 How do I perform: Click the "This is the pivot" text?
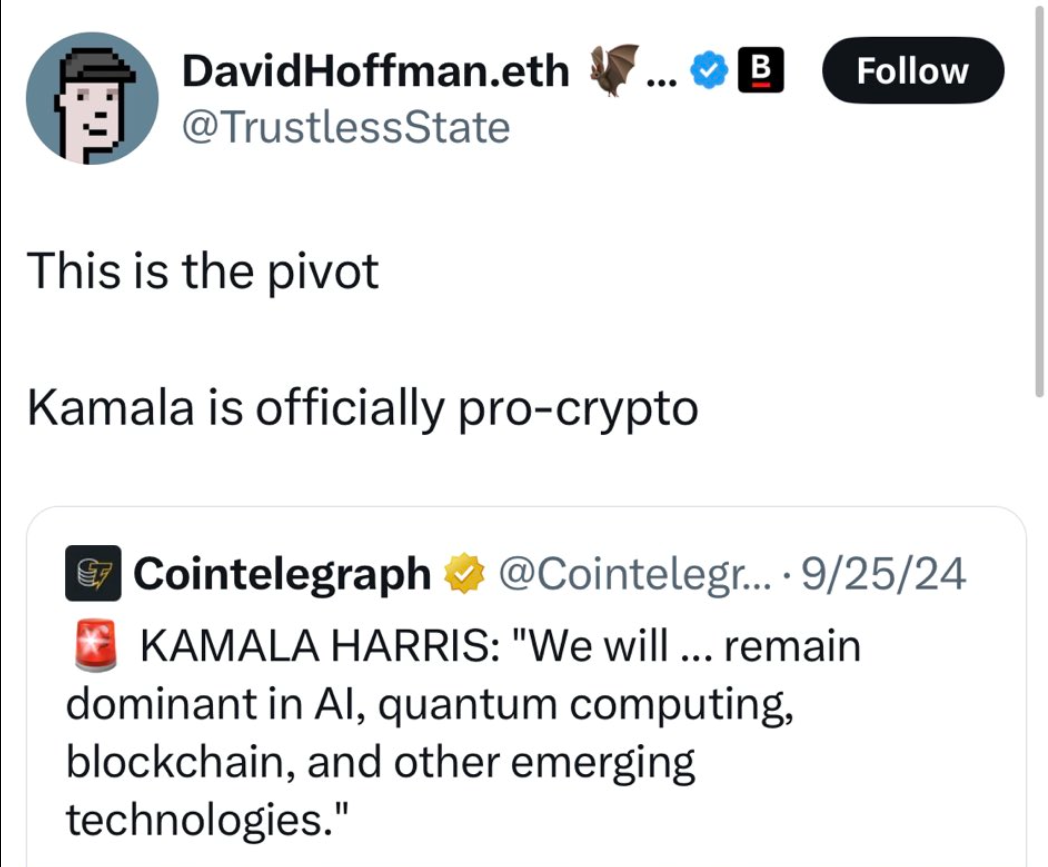[x=203, y=271]
